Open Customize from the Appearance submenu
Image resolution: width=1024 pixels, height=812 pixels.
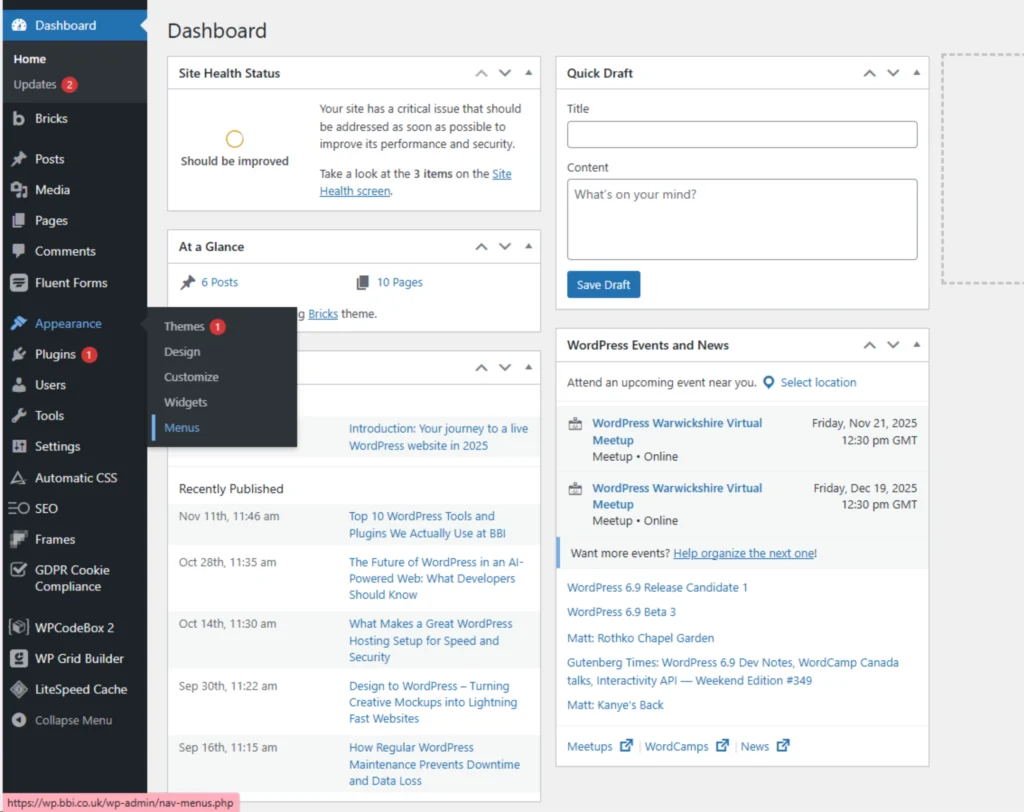click(190, 377)
